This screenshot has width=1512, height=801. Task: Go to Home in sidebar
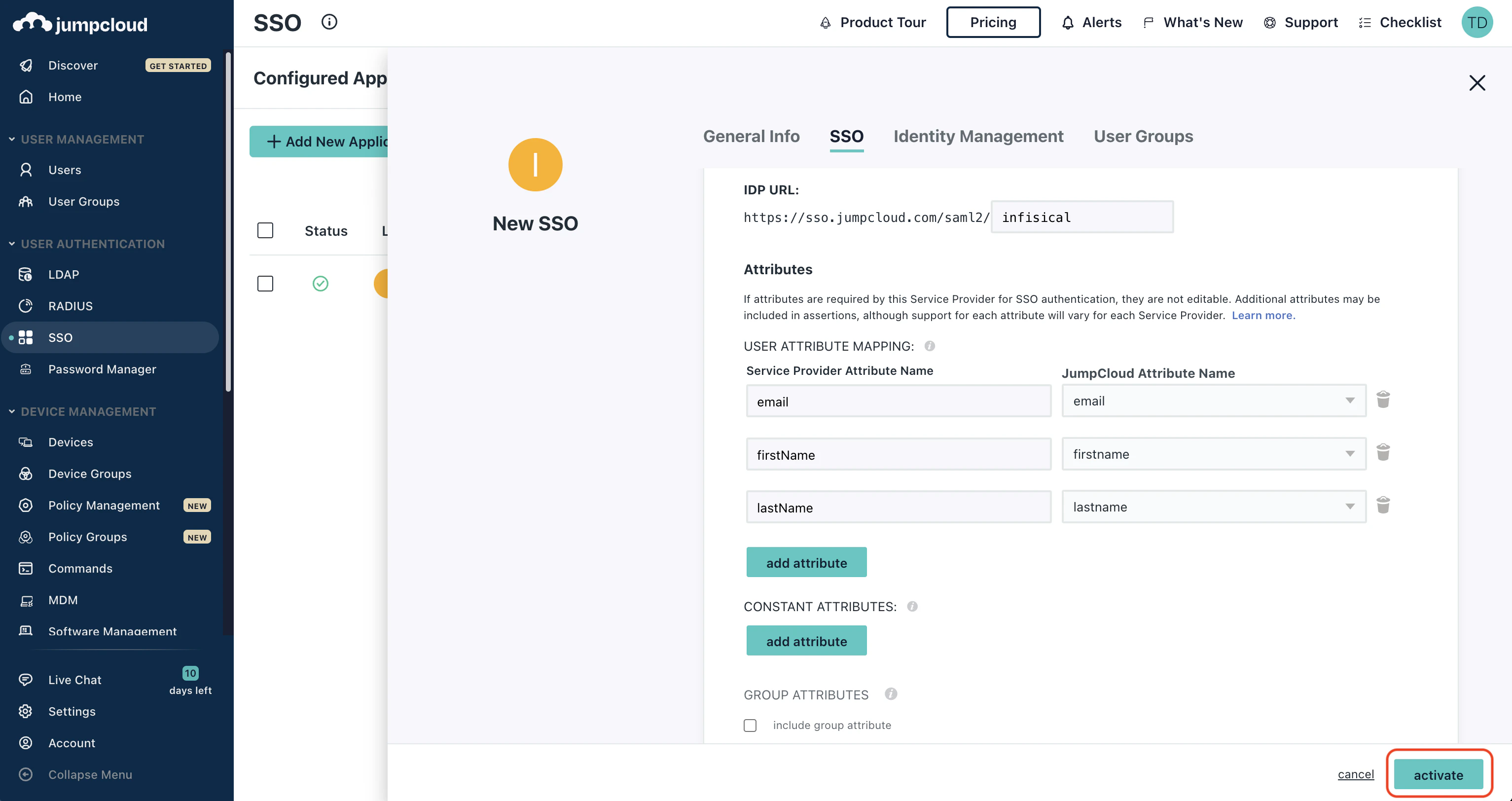tap(65, 97)
